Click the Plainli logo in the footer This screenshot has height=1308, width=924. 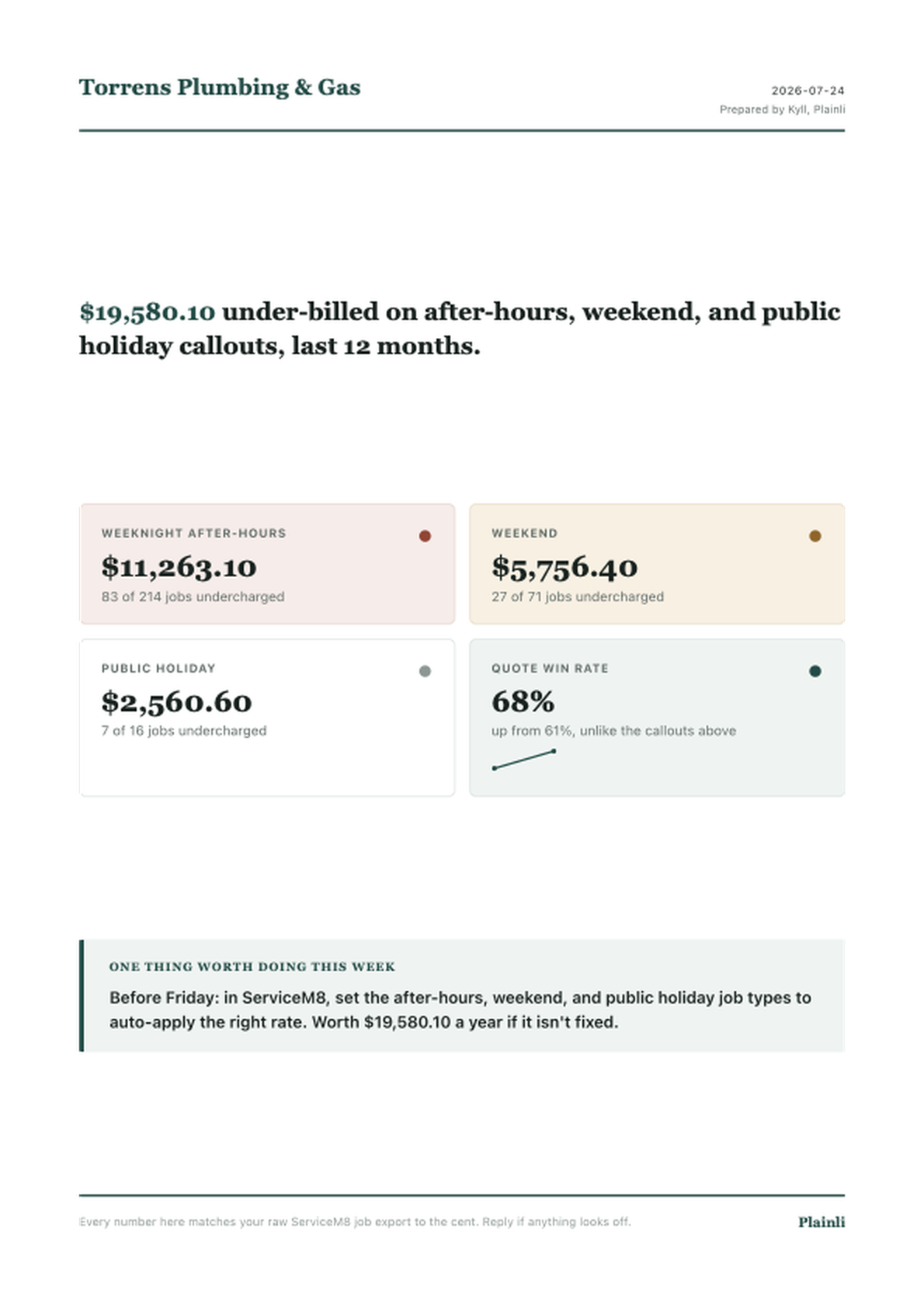coord(822,1222)
